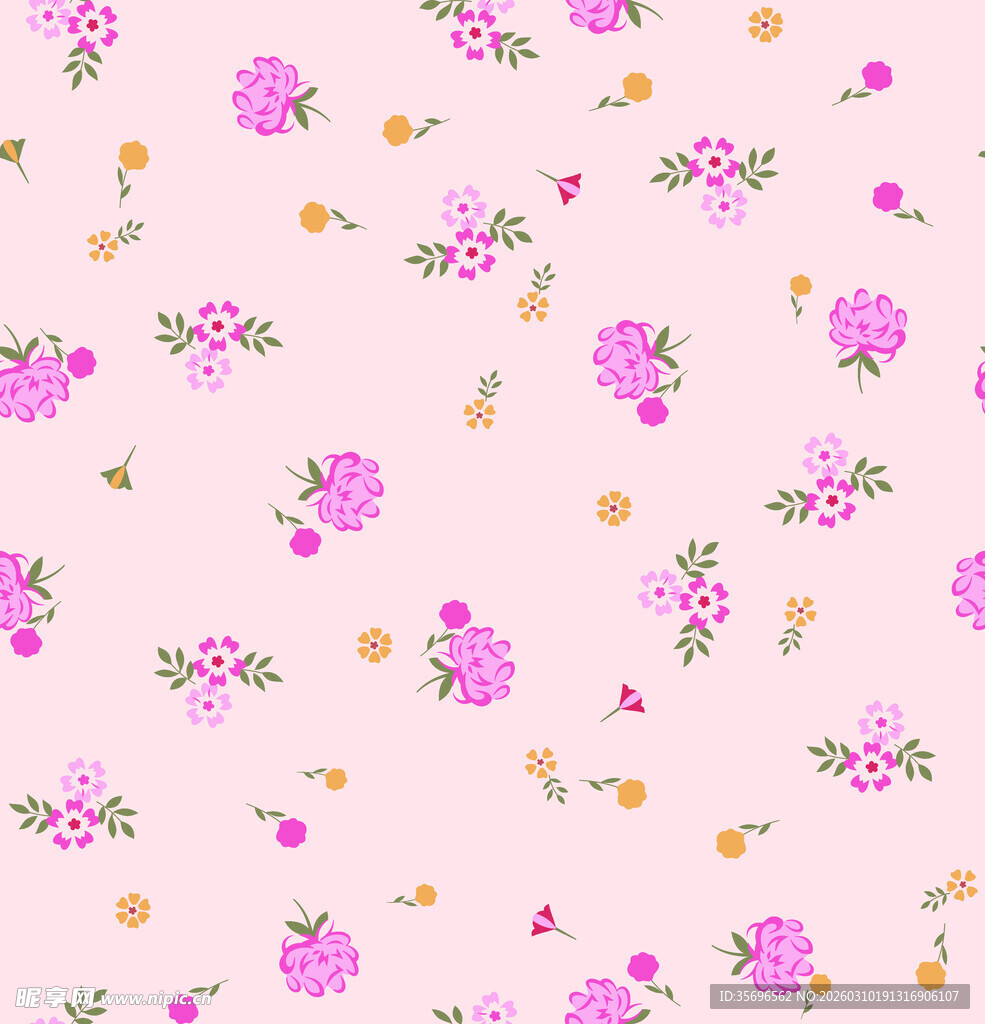Click the pink peony left of the ID label
985x1024 pixels.
(x=777, y=952)
